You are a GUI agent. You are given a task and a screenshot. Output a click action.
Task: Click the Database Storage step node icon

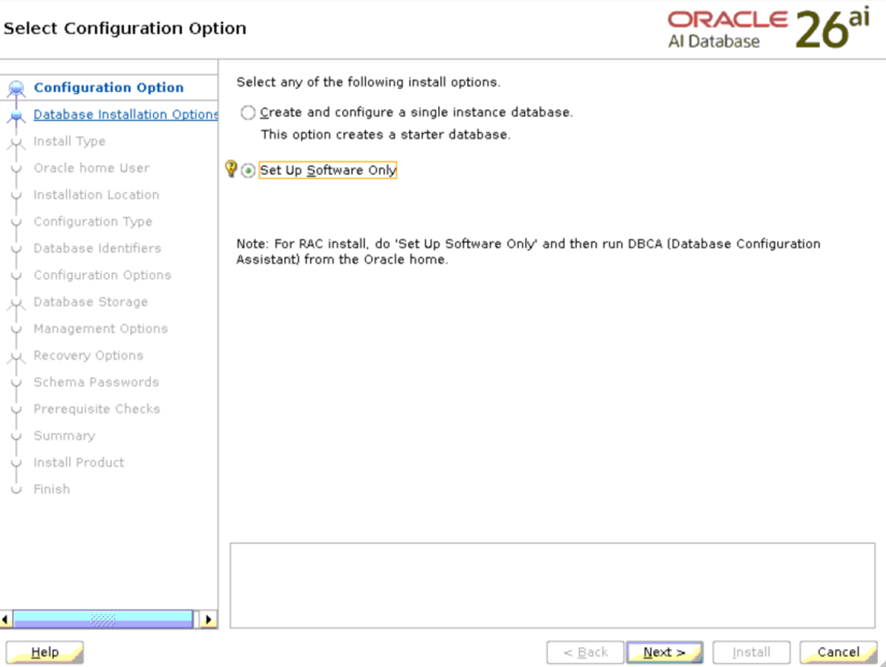coord(15,302)
